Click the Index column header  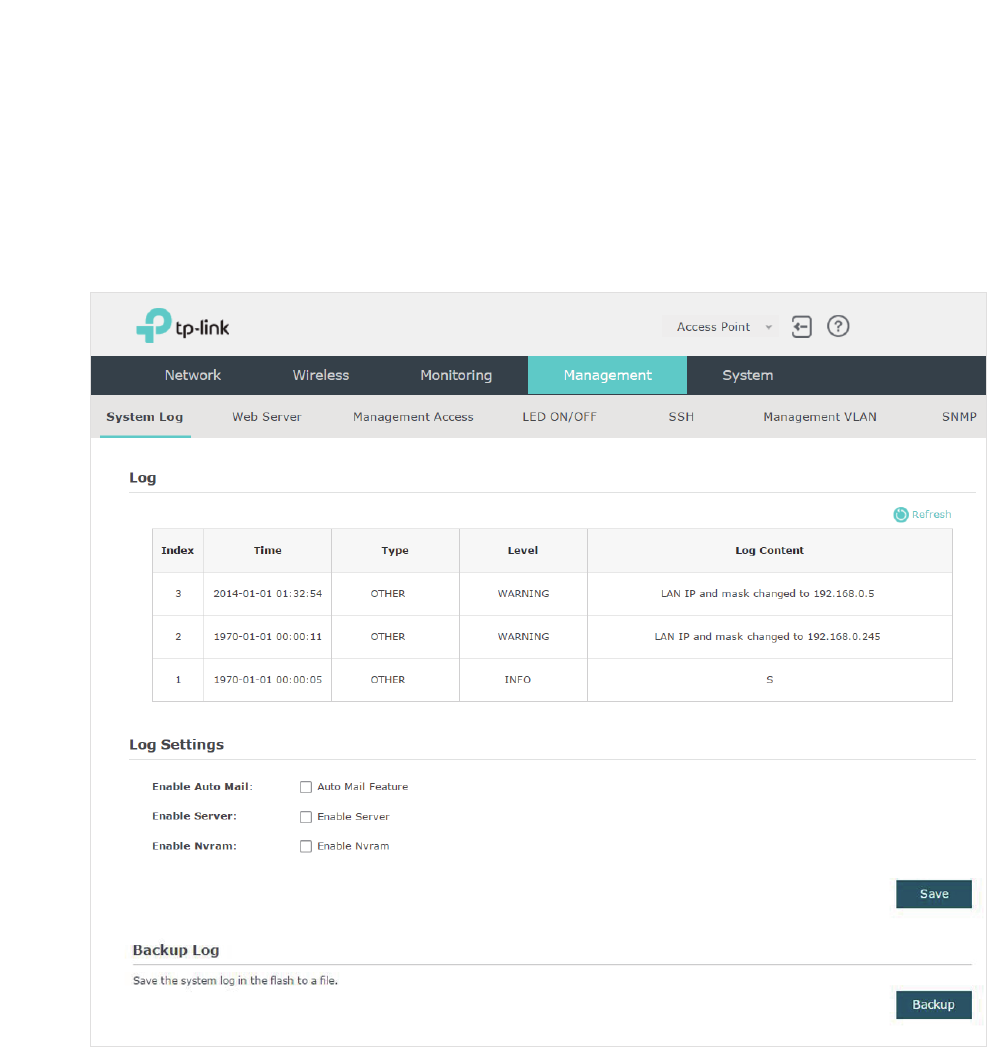point(178,550)
